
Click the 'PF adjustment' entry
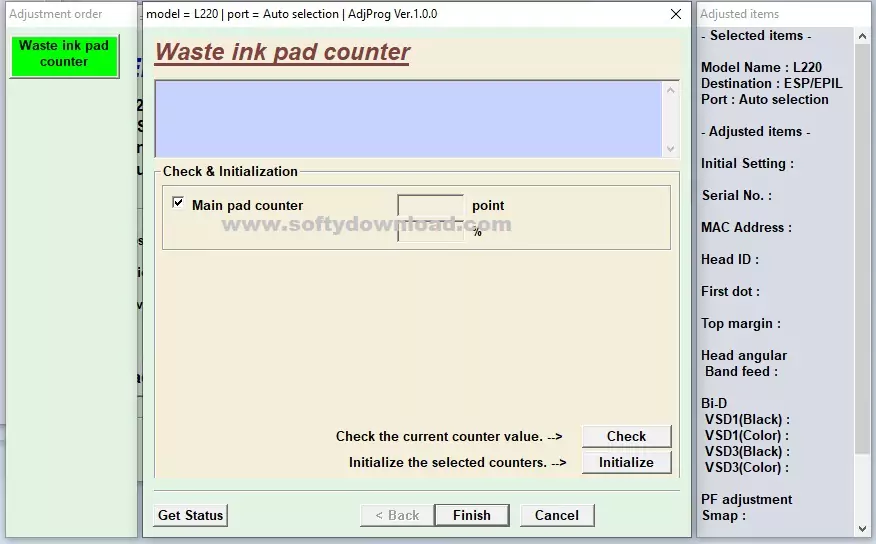click(x=746, y=499)
